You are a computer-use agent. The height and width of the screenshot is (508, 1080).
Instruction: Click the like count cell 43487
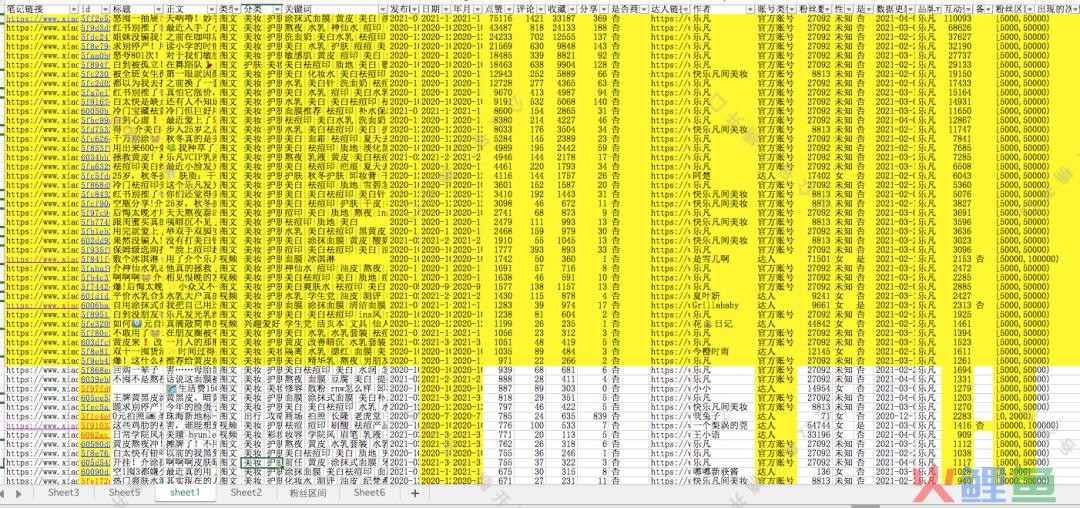tap(499, 28)
